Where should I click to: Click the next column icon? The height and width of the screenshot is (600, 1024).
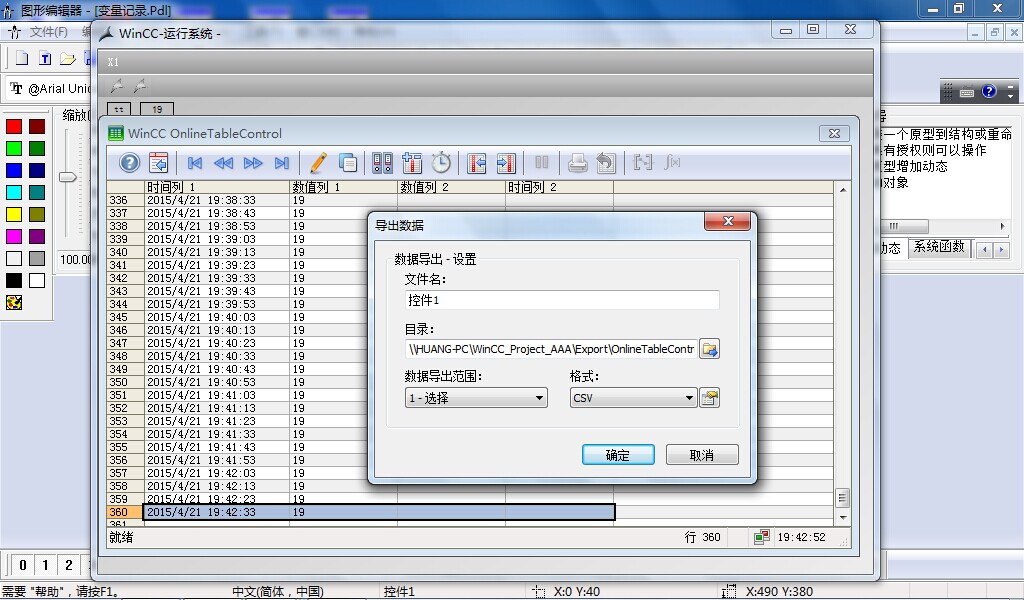coord(506,162)
